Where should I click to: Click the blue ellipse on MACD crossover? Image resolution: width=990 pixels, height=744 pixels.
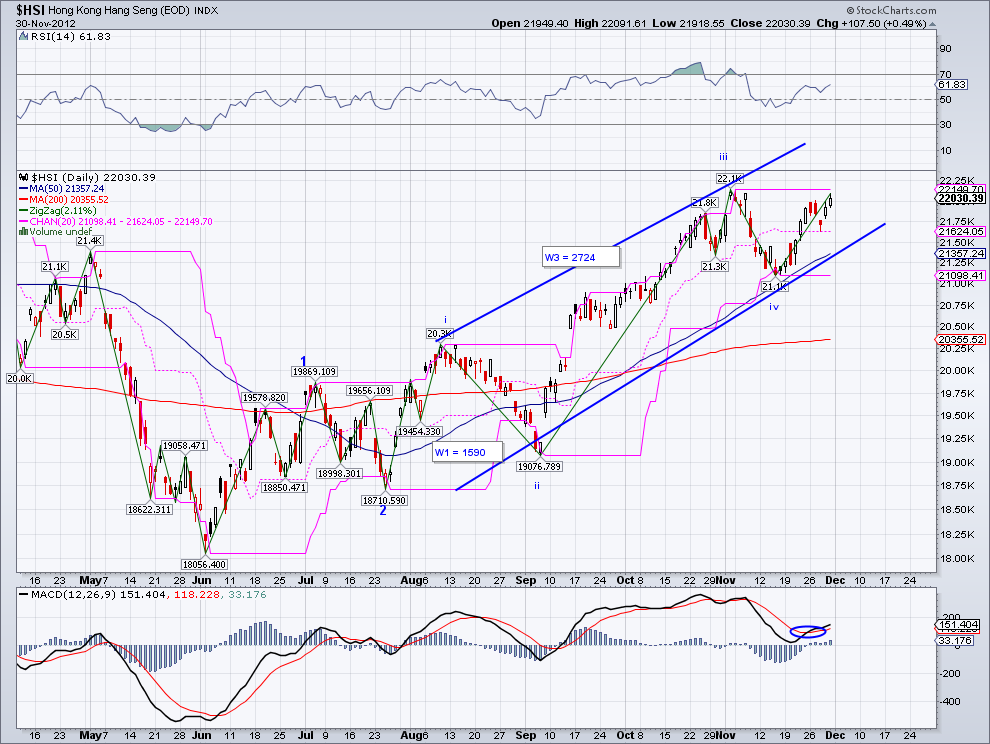click(808, 631)
